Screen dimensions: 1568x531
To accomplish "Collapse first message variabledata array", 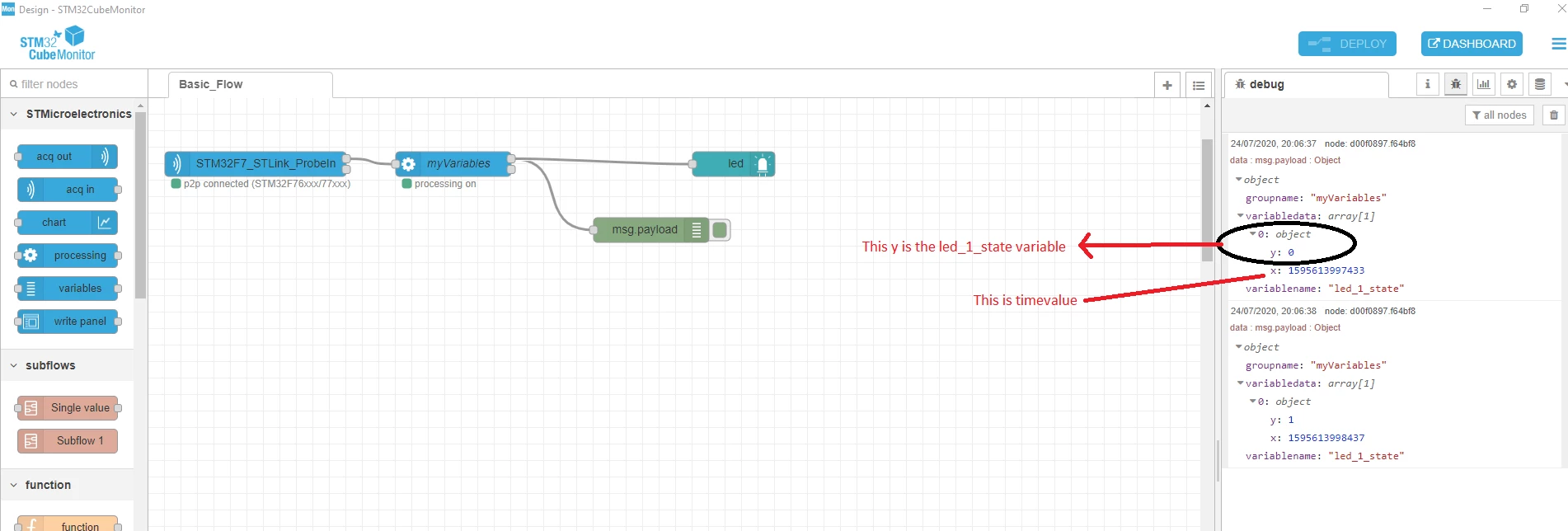I will [1241, 216].
